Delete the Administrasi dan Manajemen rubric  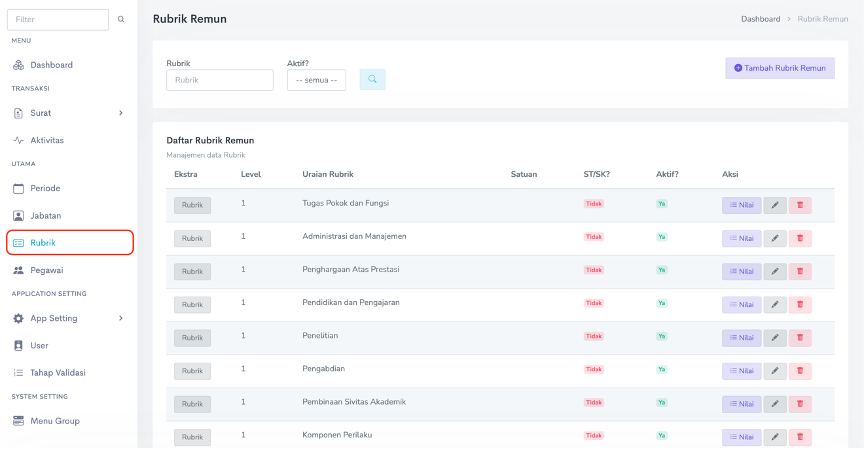coord(800,238)
